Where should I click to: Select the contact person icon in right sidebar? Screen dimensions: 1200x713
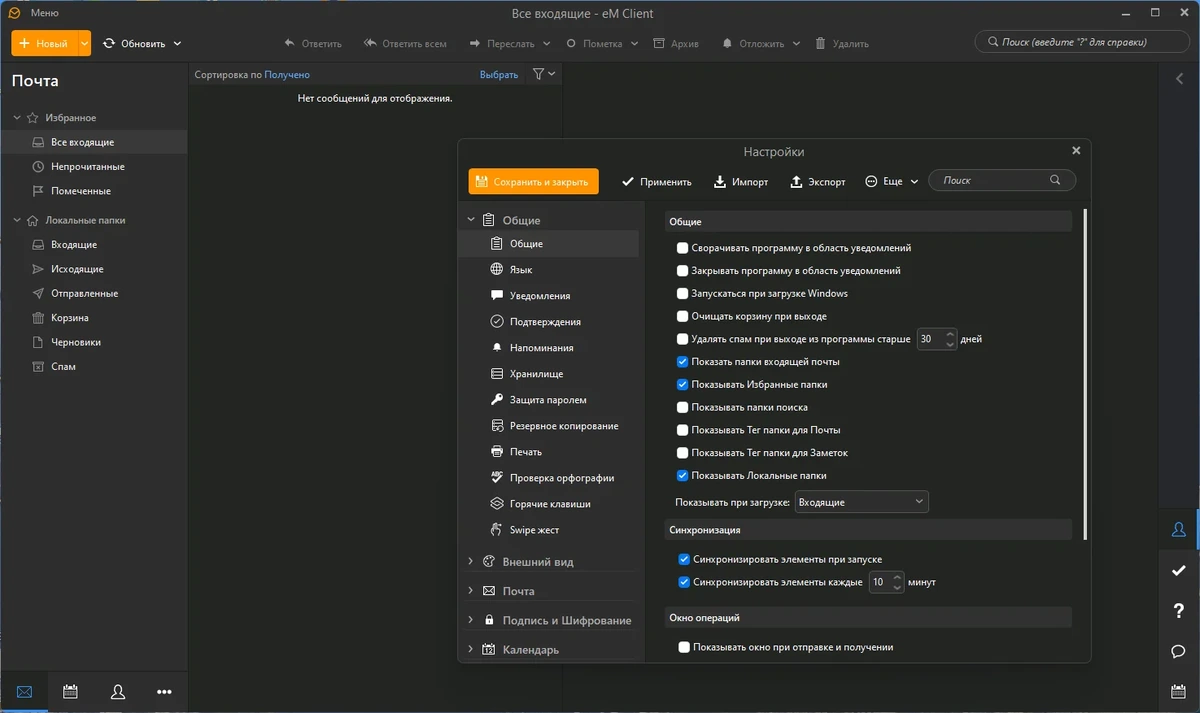[1178, 529]
